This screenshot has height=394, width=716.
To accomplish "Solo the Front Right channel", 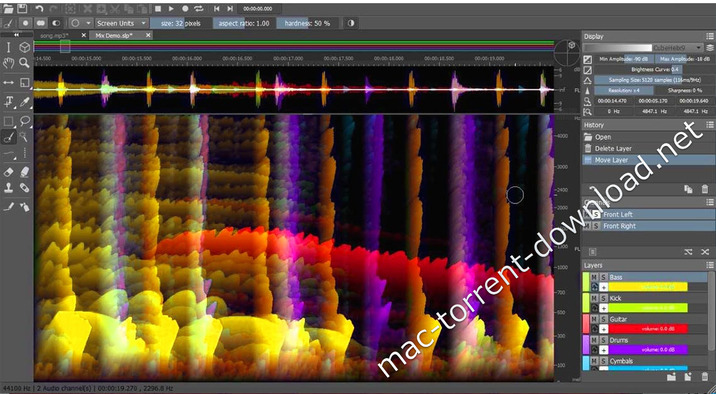I will click(595, 226).
